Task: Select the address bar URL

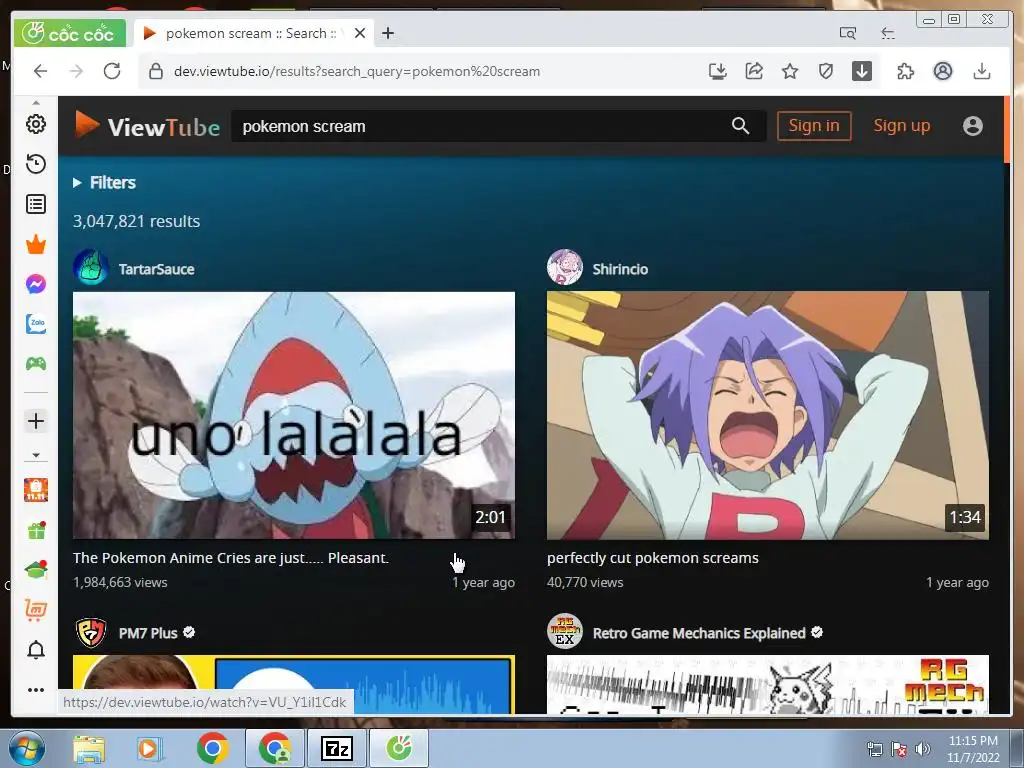Action: (357, 71)
